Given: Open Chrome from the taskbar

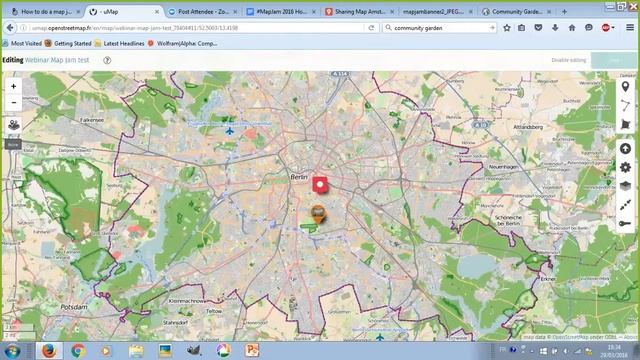Looking at the screenshot, I should (x=78, y=351).
